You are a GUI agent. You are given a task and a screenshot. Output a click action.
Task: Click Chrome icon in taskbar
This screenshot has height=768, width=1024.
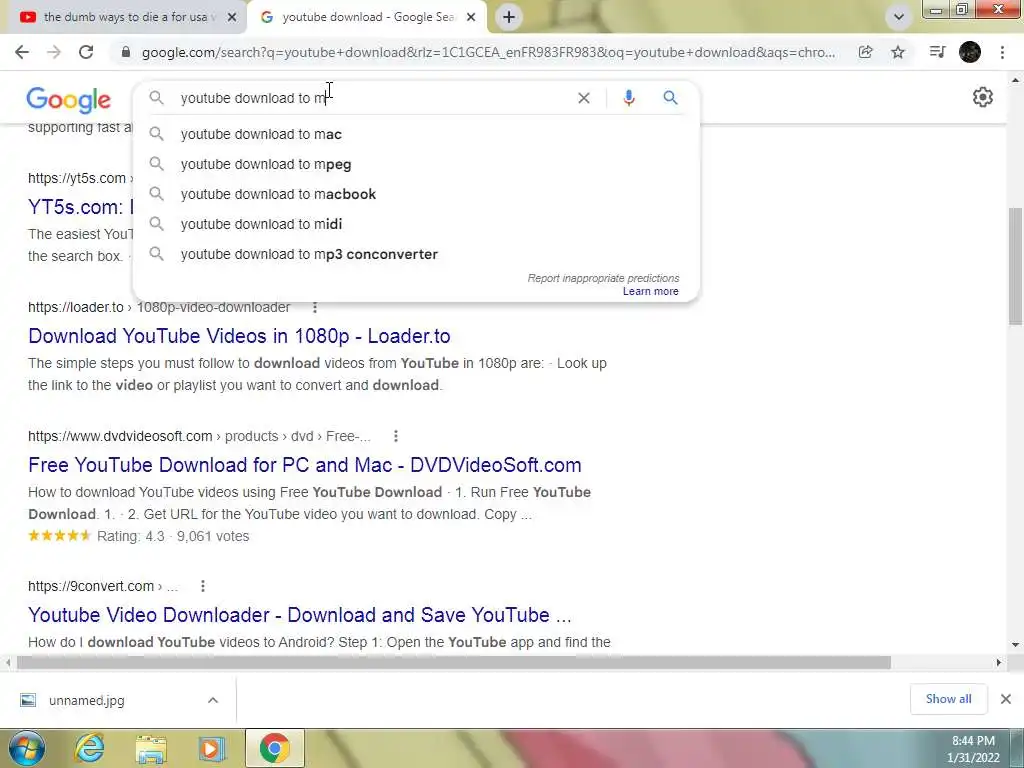pyautogui.click(x=275, y=748)
